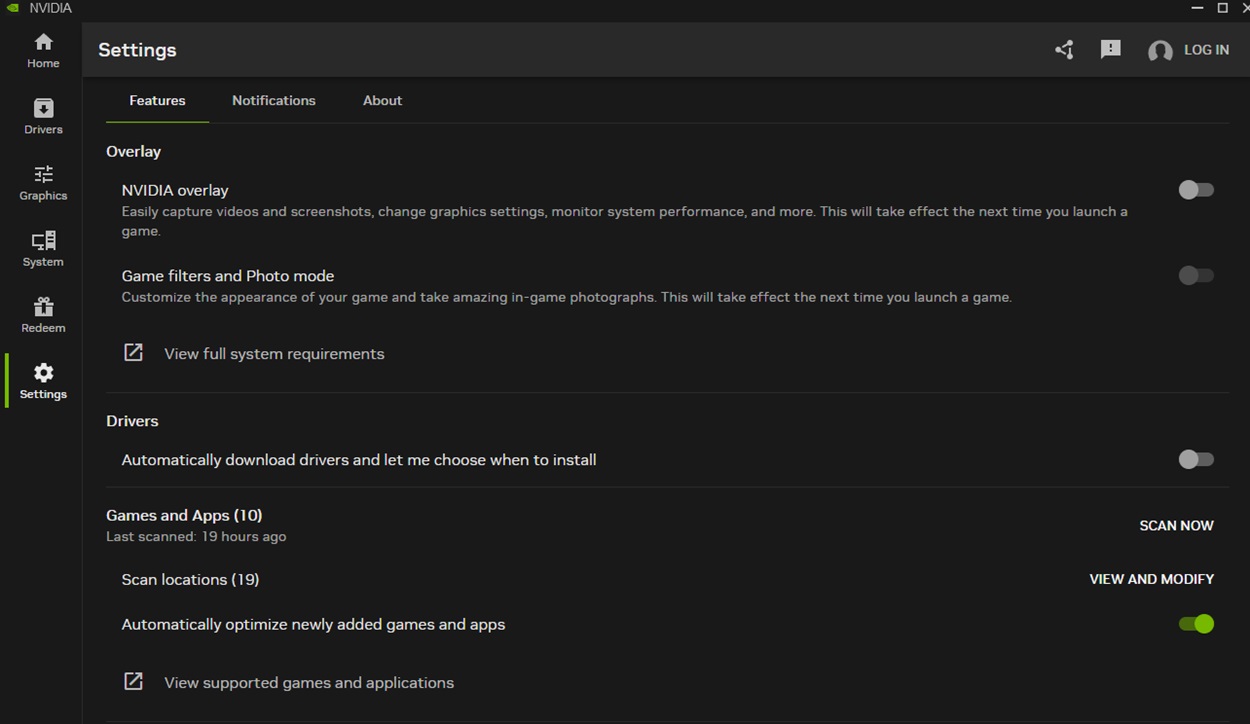Open the feedback message icon

pos(1110,50)
